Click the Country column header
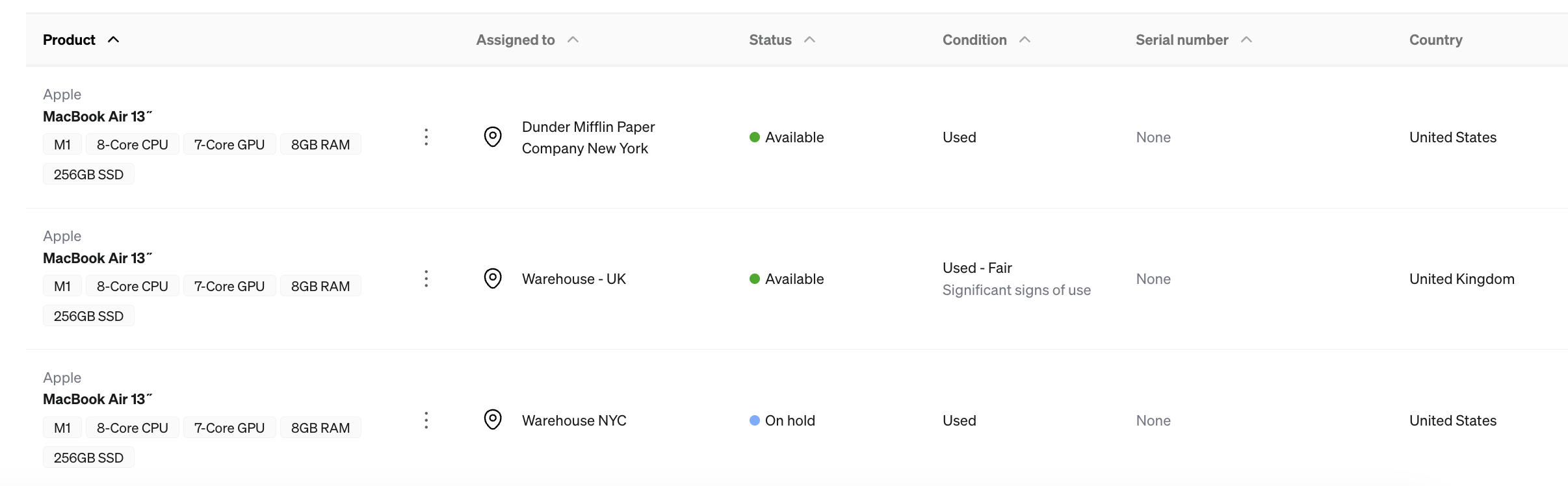Screen dimensions: 1568x486 click(x=1435, y=40)
